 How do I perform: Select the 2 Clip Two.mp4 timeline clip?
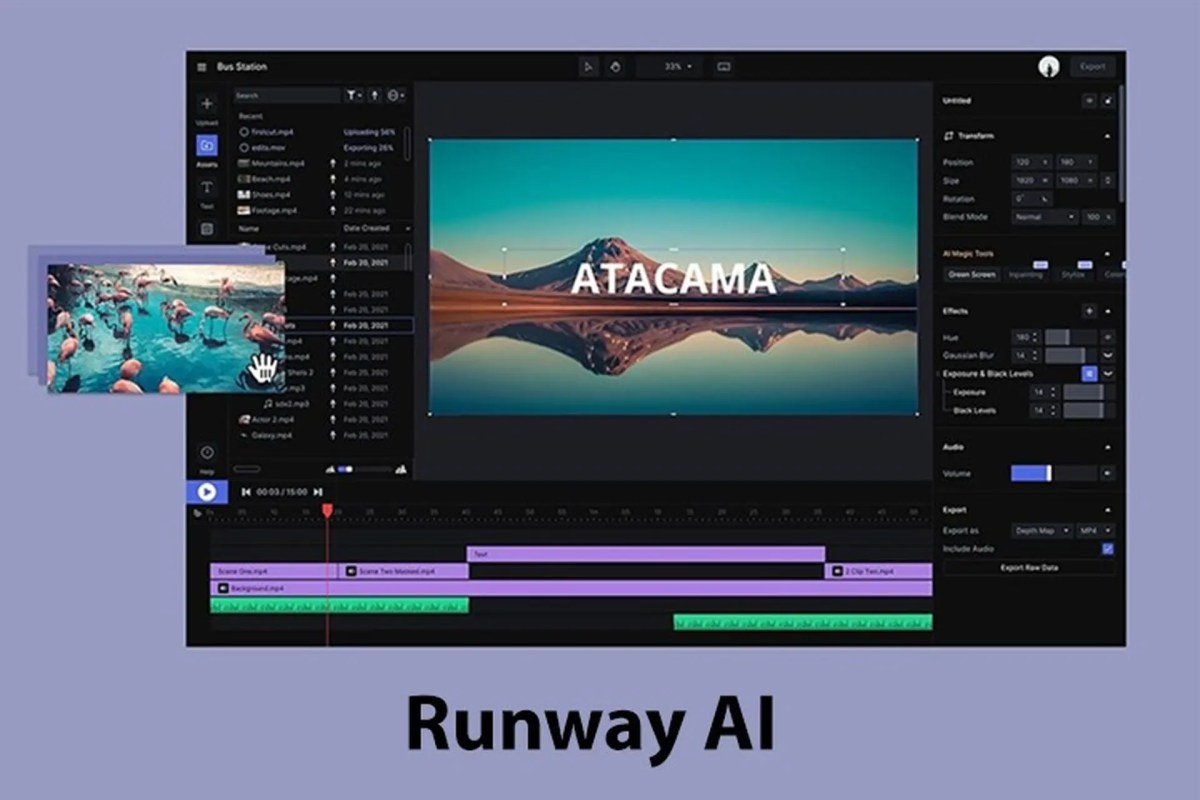tap(879, 572)
